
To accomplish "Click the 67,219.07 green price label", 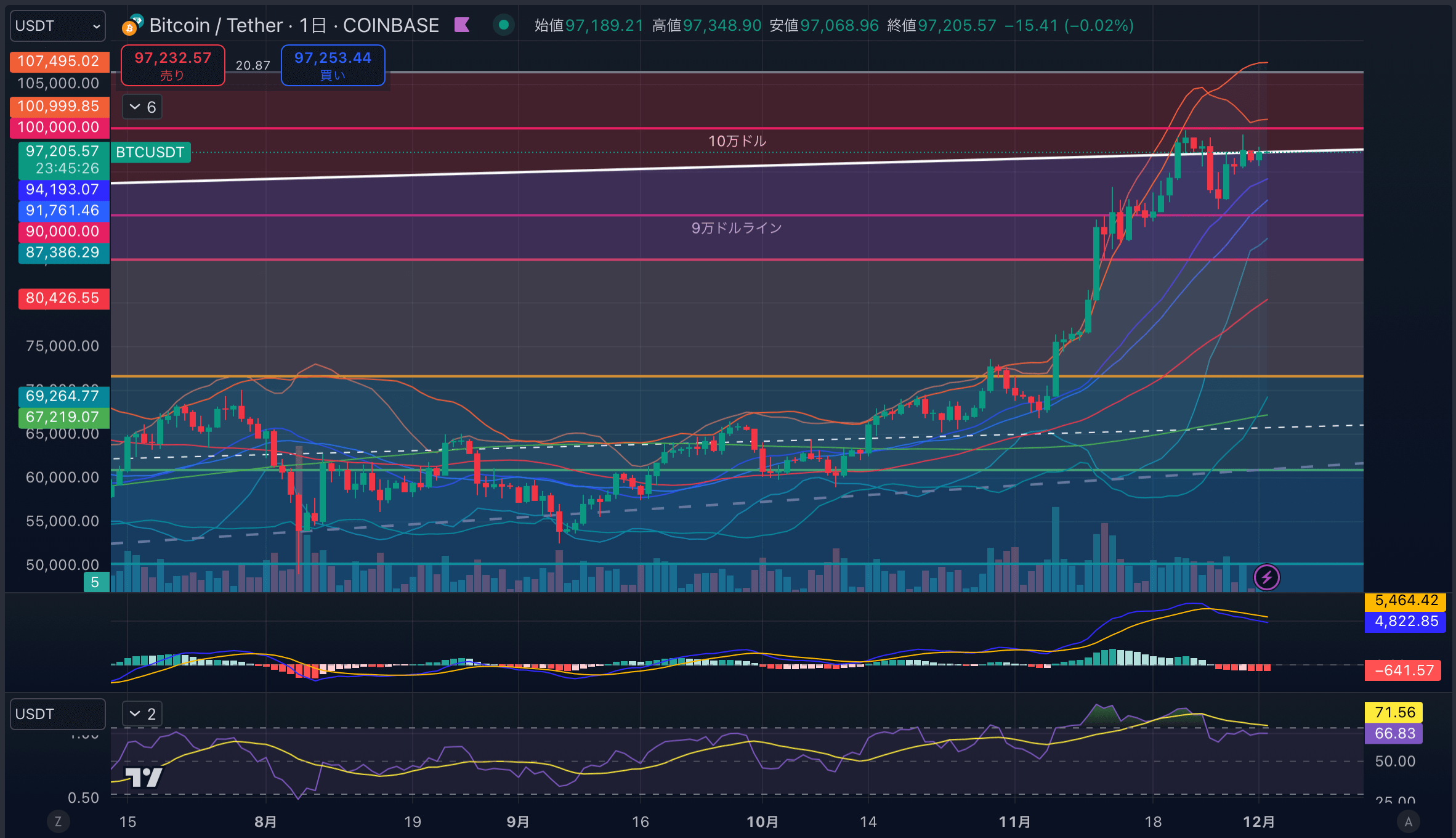I will point(63,417).
